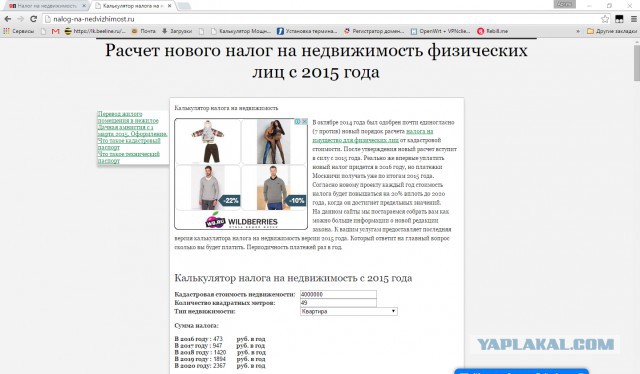Click the Кадастровая стоимость field (4000000)
This screenshot has width=640, height=374.
(338, 294)
